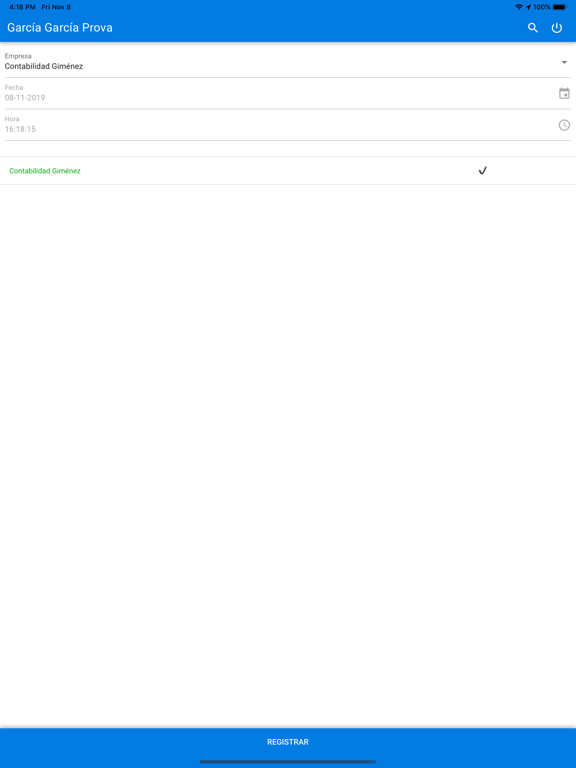576x768 pixels.
Task: Tap the battery indicator in status bar
Action: click(x=559, y=7)
